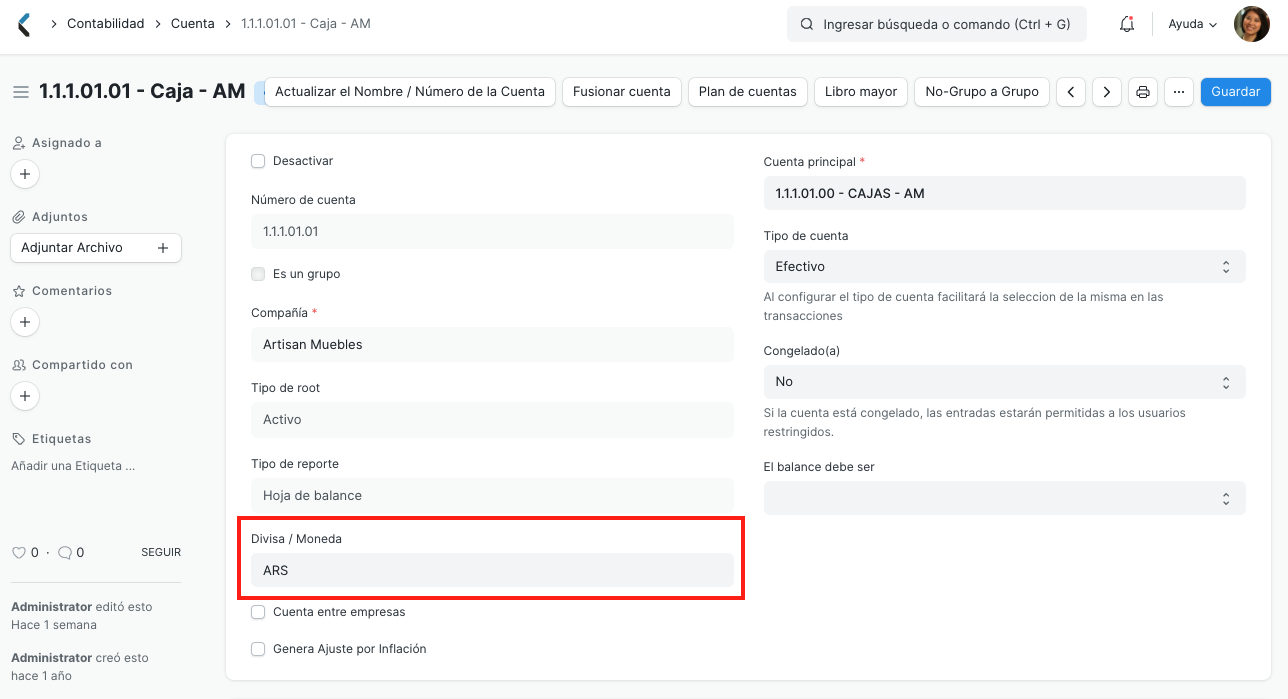This screenshot has height=699, width=1288.
Task: Check the Desactivar checkbox
Action: click(258, 161)
